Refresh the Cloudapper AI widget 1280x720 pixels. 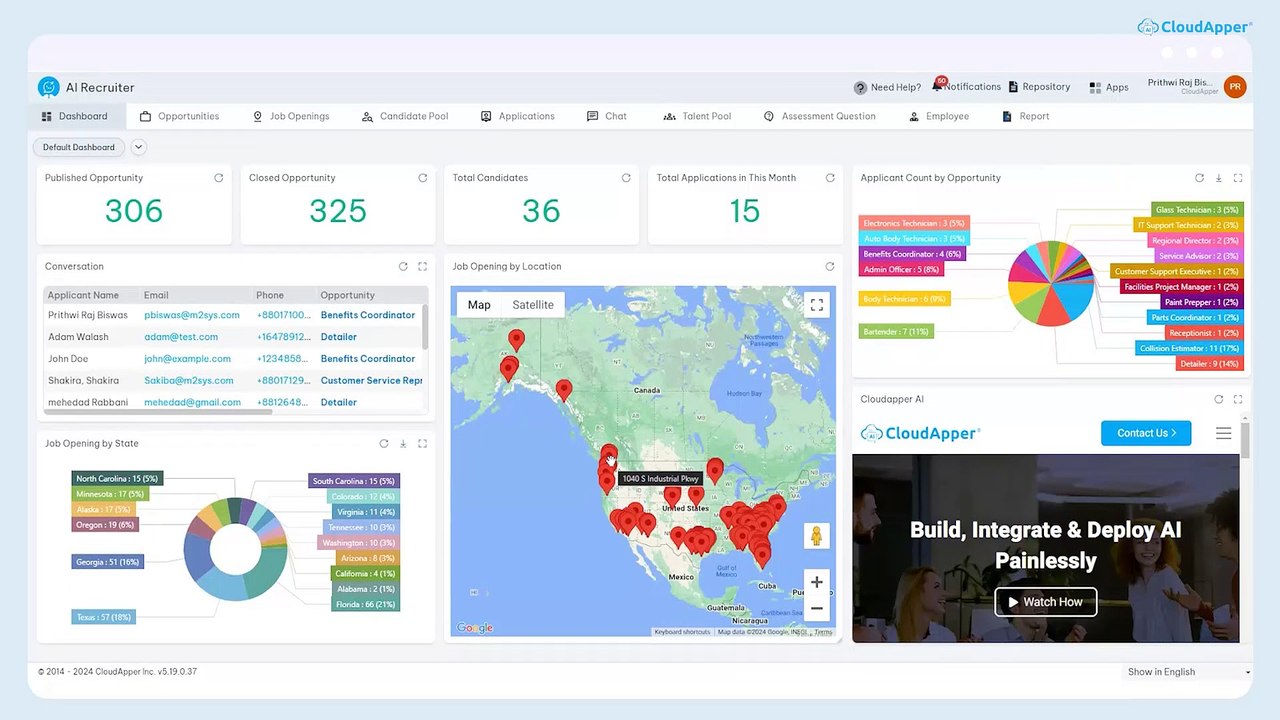1218,399
